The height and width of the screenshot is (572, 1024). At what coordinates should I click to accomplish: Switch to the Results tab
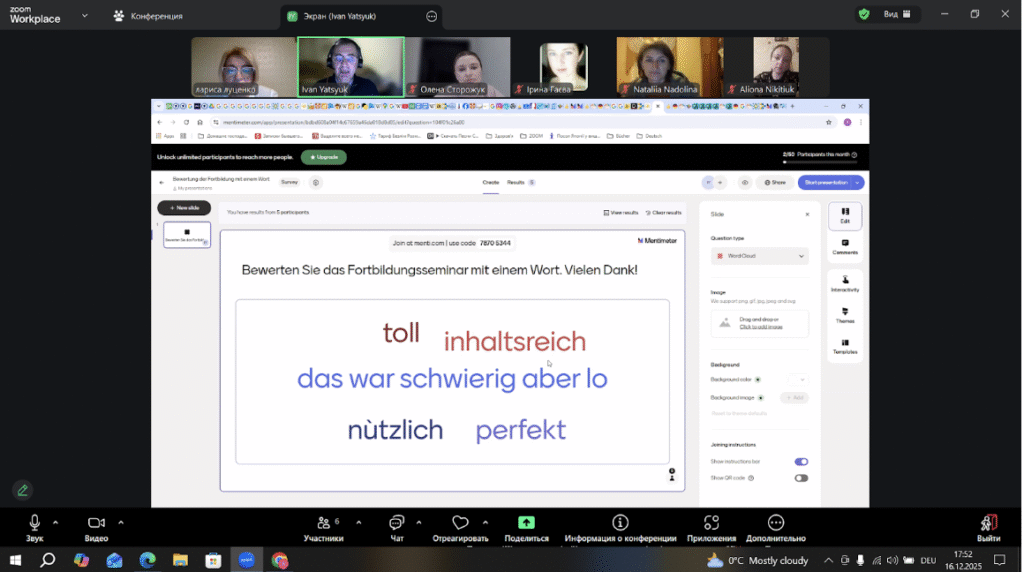[516, 183]
